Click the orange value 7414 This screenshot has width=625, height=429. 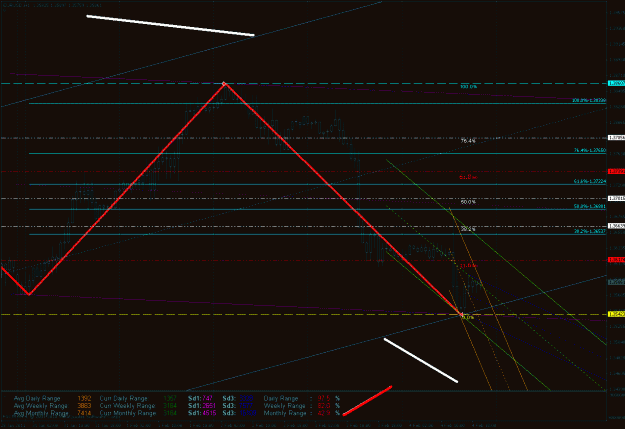pos(85,413)
